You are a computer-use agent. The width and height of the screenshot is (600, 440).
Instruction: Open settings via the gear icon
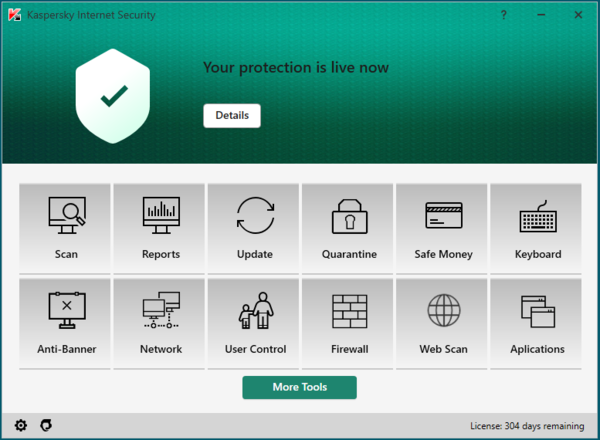click(21, 425)
